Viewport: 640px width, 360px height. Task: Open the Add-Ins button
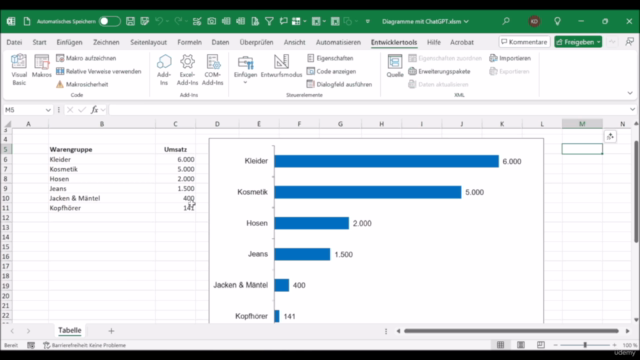(164, 70)
